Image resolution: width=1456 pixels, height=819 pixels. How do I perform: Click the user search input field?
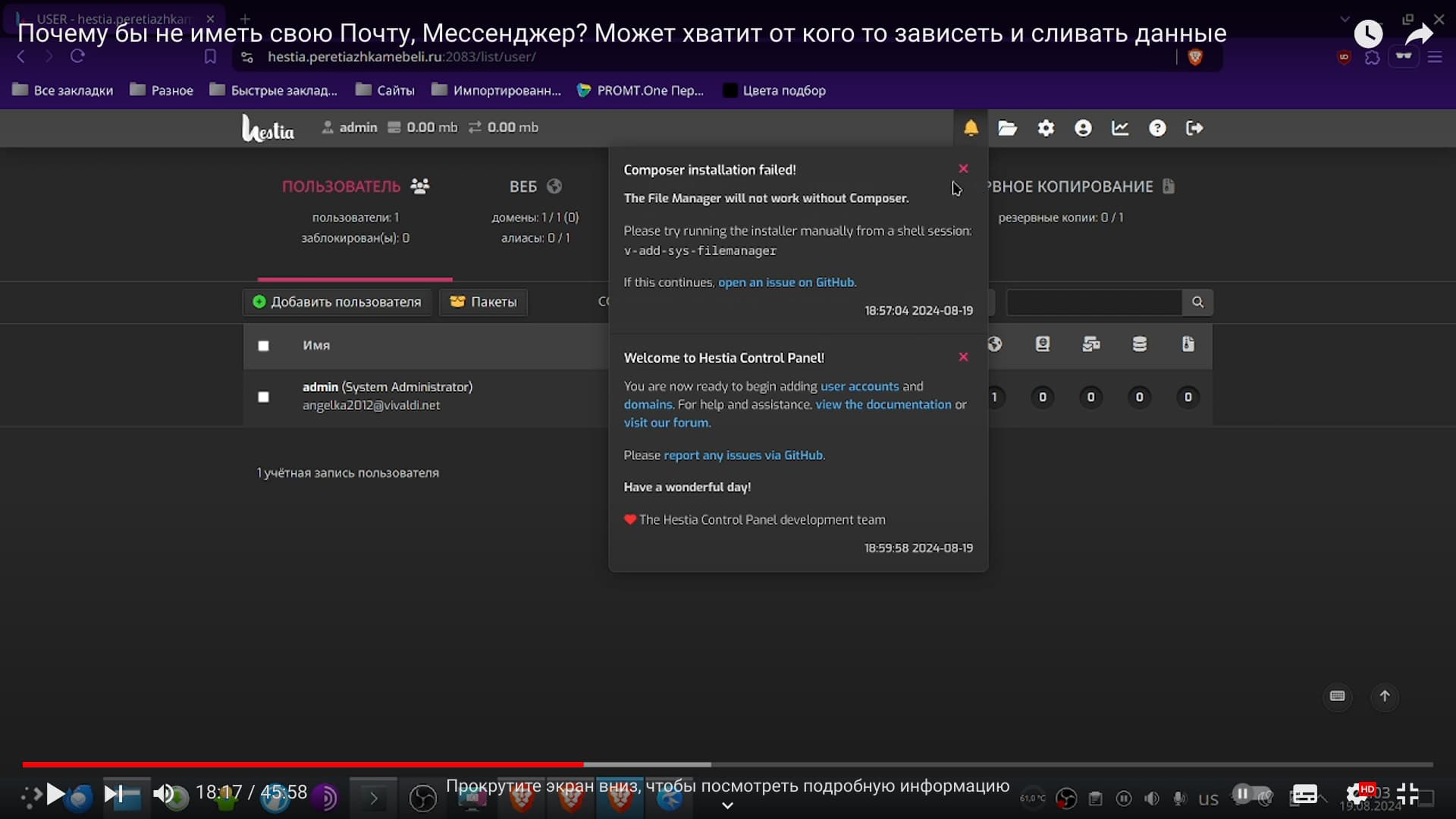[1094, 302]
